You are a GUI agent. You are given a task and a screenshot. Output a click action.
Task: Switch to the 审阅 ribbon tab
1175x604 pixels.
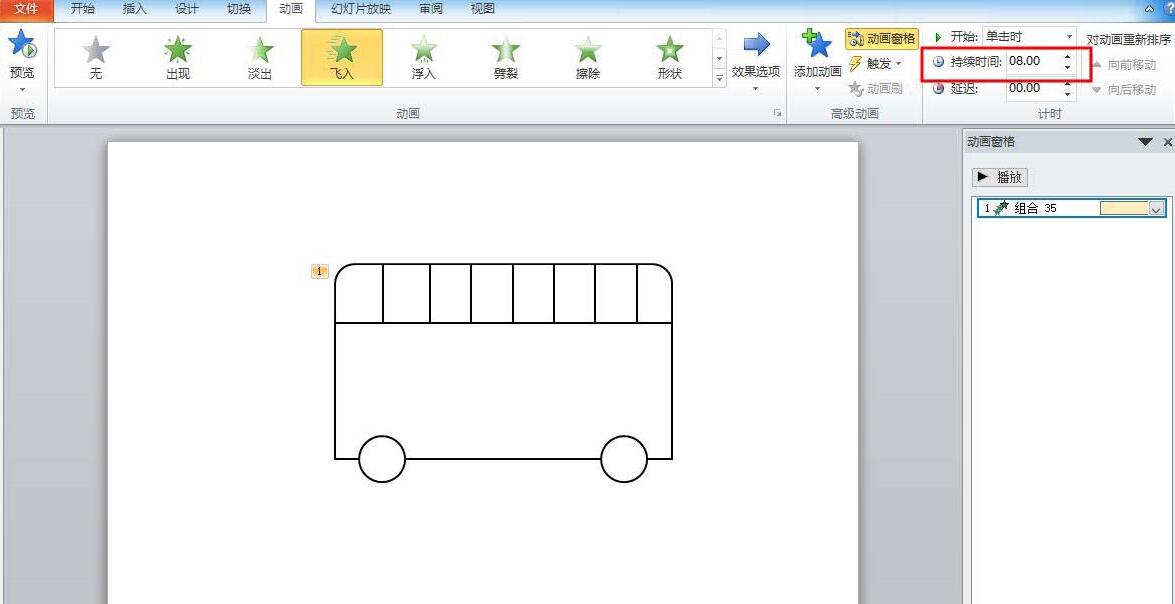tap(431, 10)
